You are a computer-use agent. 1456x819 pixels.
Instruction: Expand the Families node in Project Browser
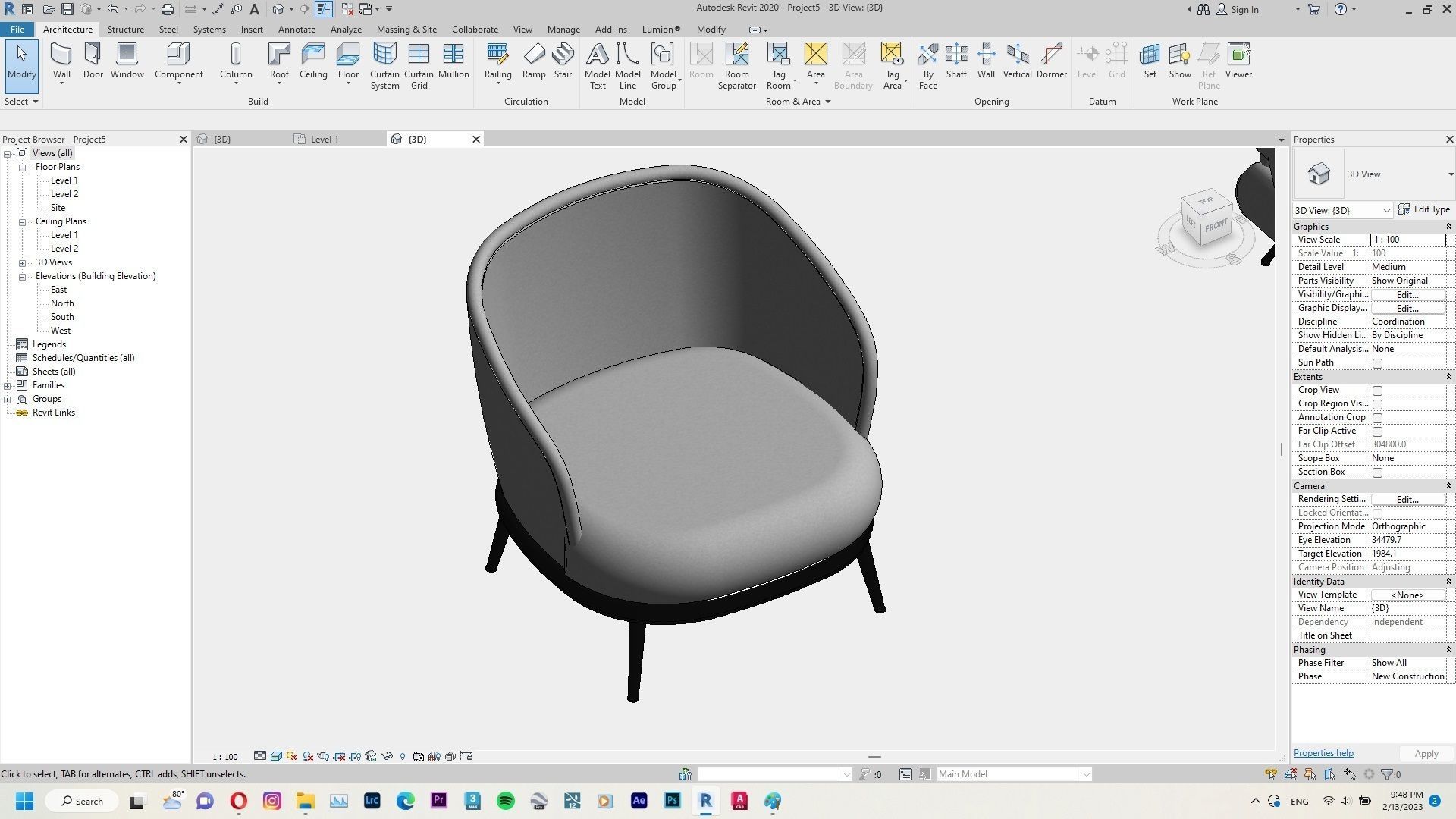(8, 384)
